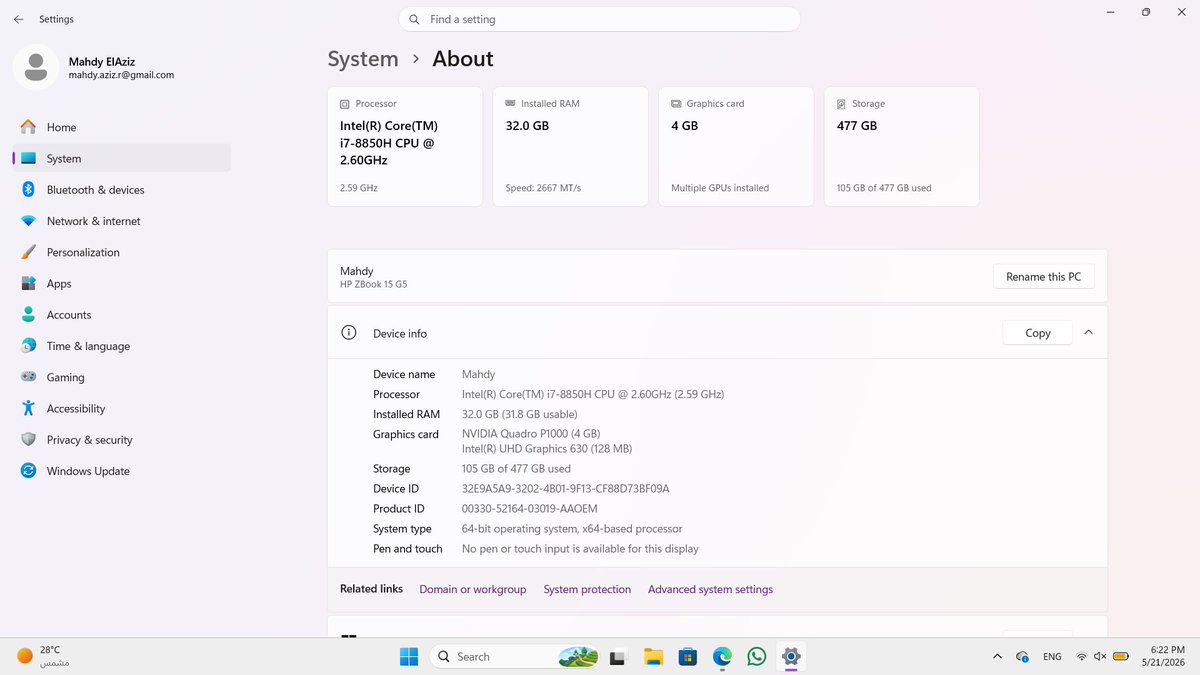The image size is (1200, 675).
Task: Click the muted volume tray icon
Action: click(1100, 657)
